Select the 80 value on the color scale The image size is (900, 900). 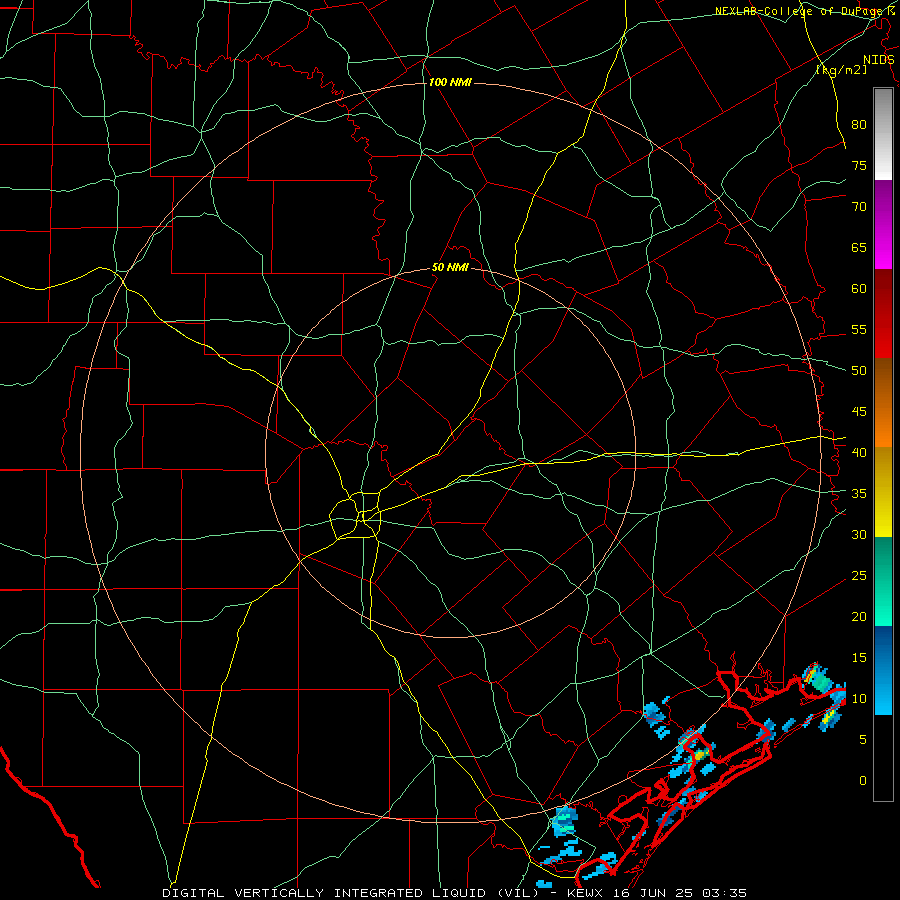[x=859, y=125]
